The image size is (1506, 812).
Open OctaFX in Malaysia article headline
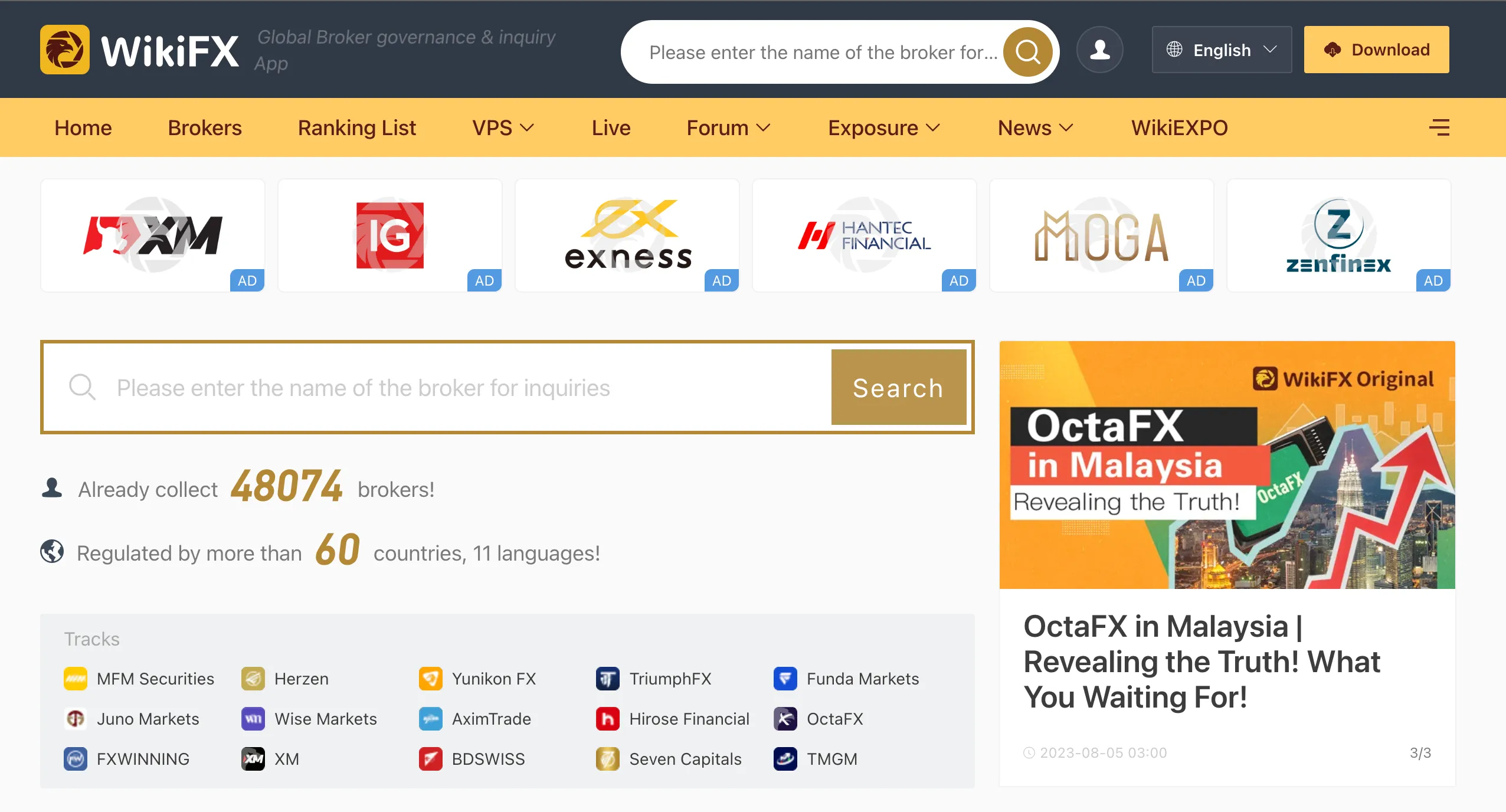pyautogui.click(x=1201, y=662)
